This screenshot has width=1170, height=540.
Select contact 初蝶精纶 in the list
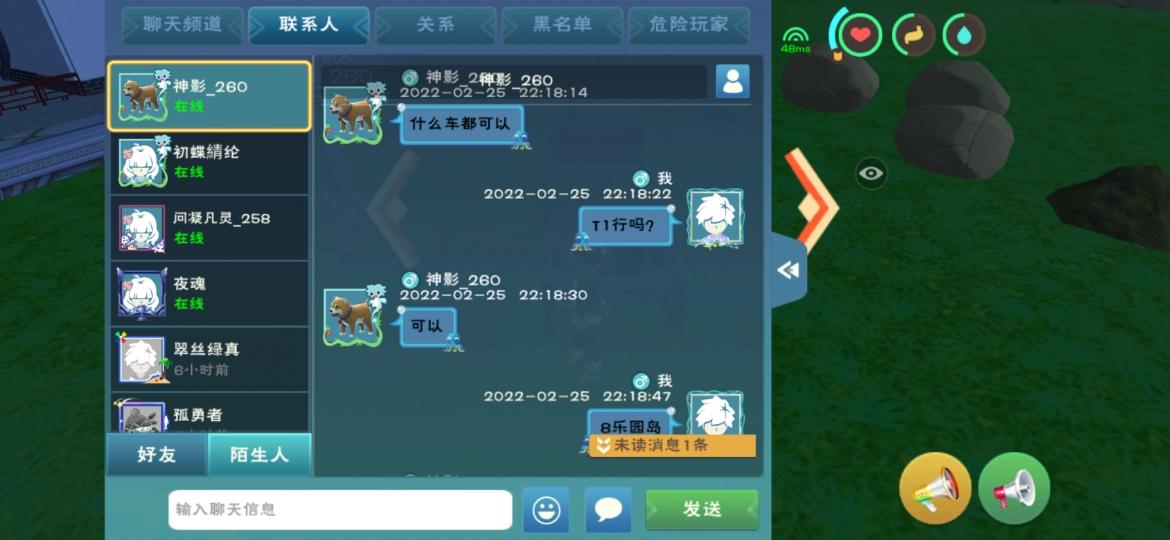[x=209, y=162]
